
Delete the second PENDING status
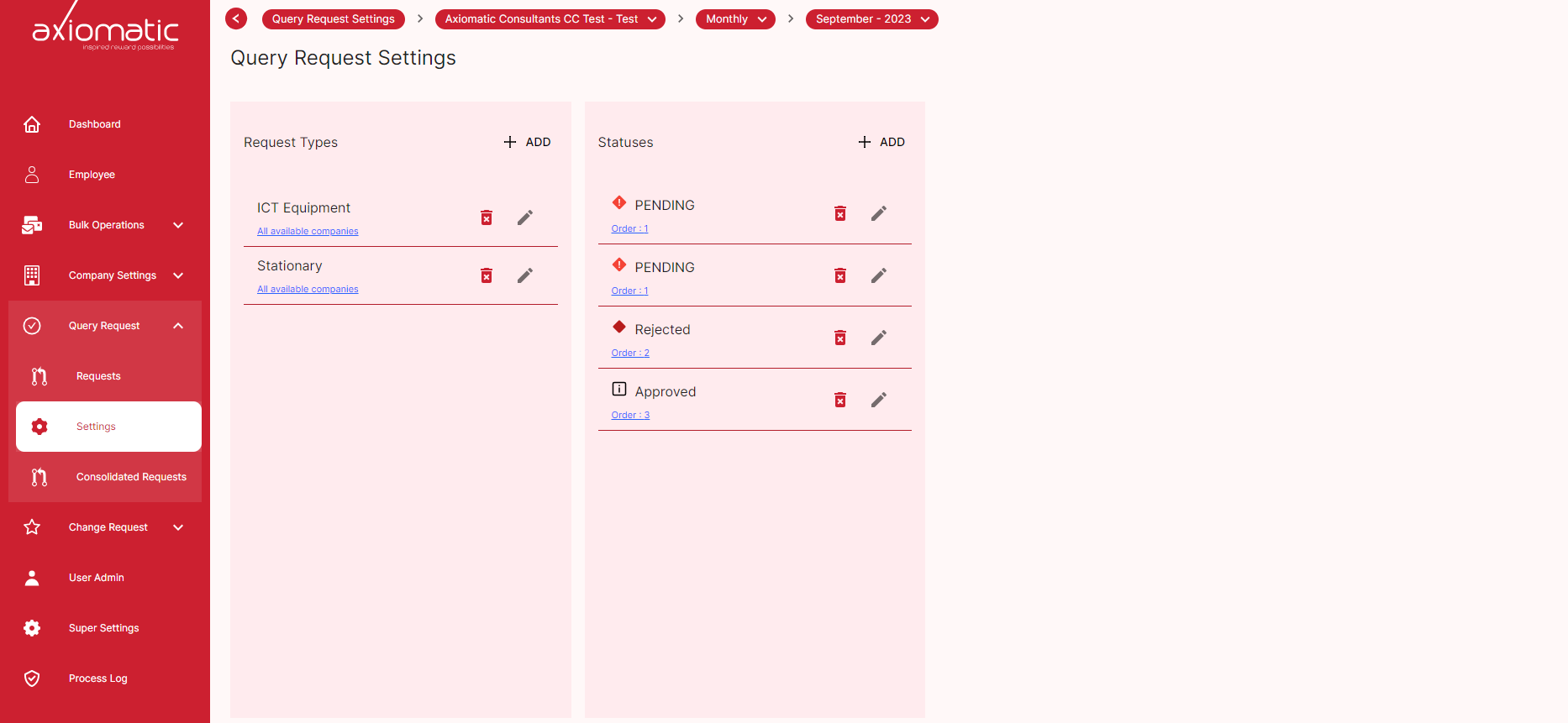click(x=840, y=275)
